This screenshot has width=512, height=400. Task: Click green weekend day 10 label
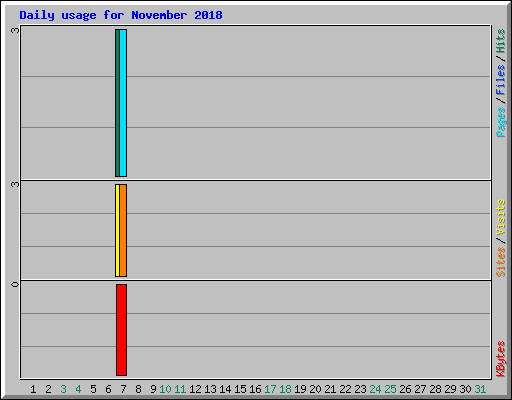165,389
